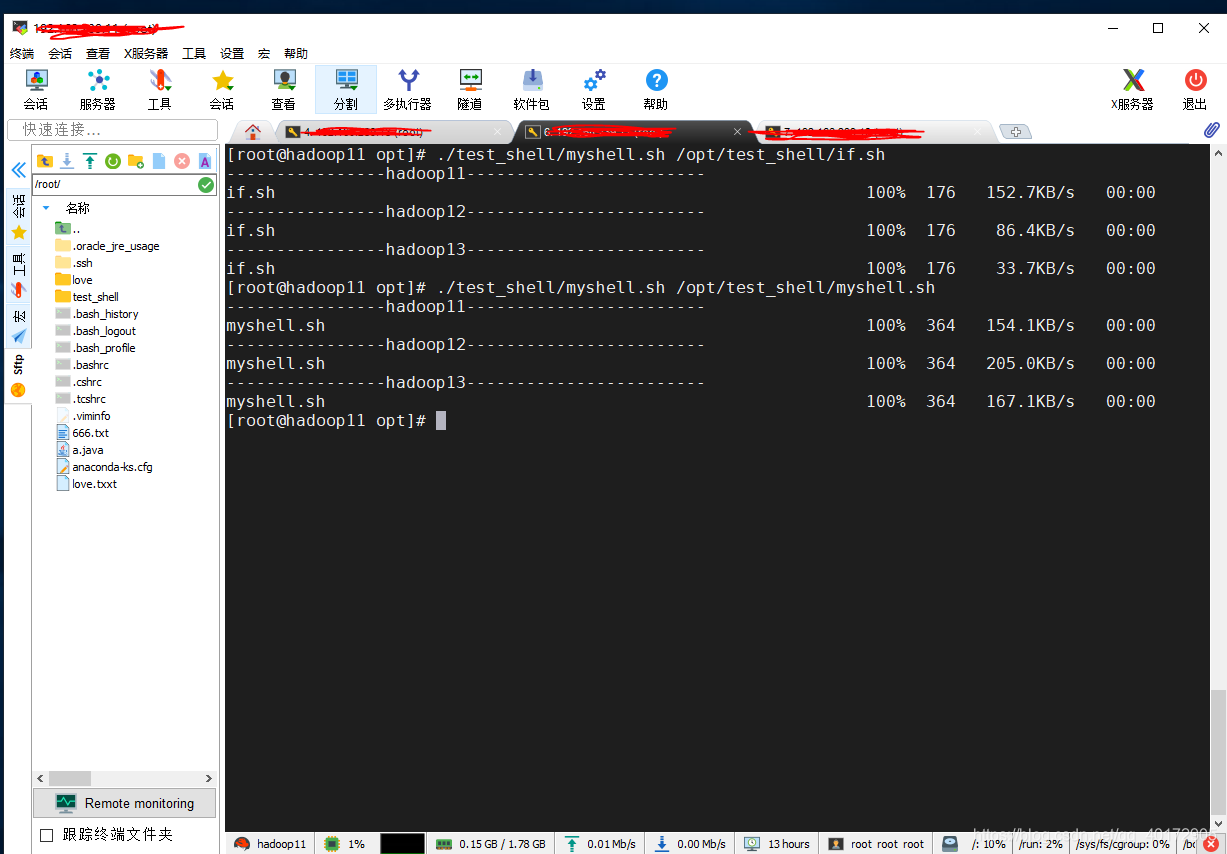
Task: Create new folder via SFTP toolbar icon
Action: tap(136, 161)
